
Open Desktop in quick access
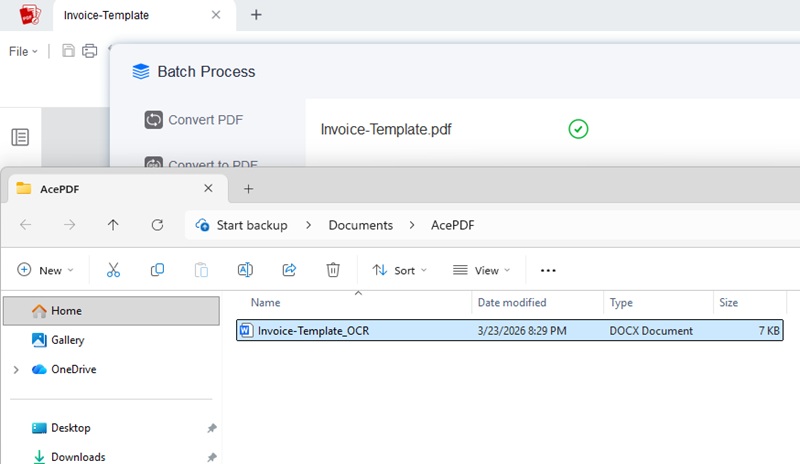point(70,428)
